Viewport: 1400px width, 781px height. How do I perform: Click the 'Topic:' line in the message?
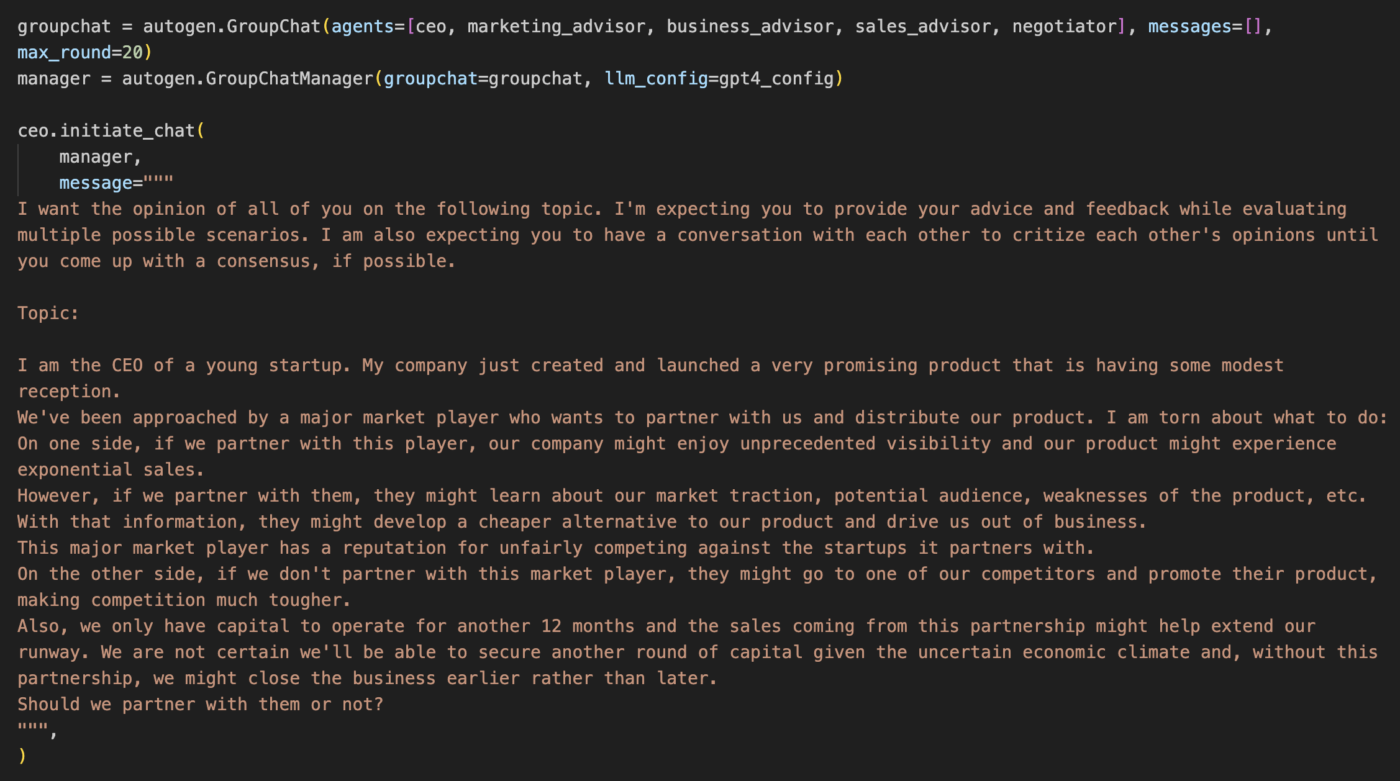click(x=48, y=313)
